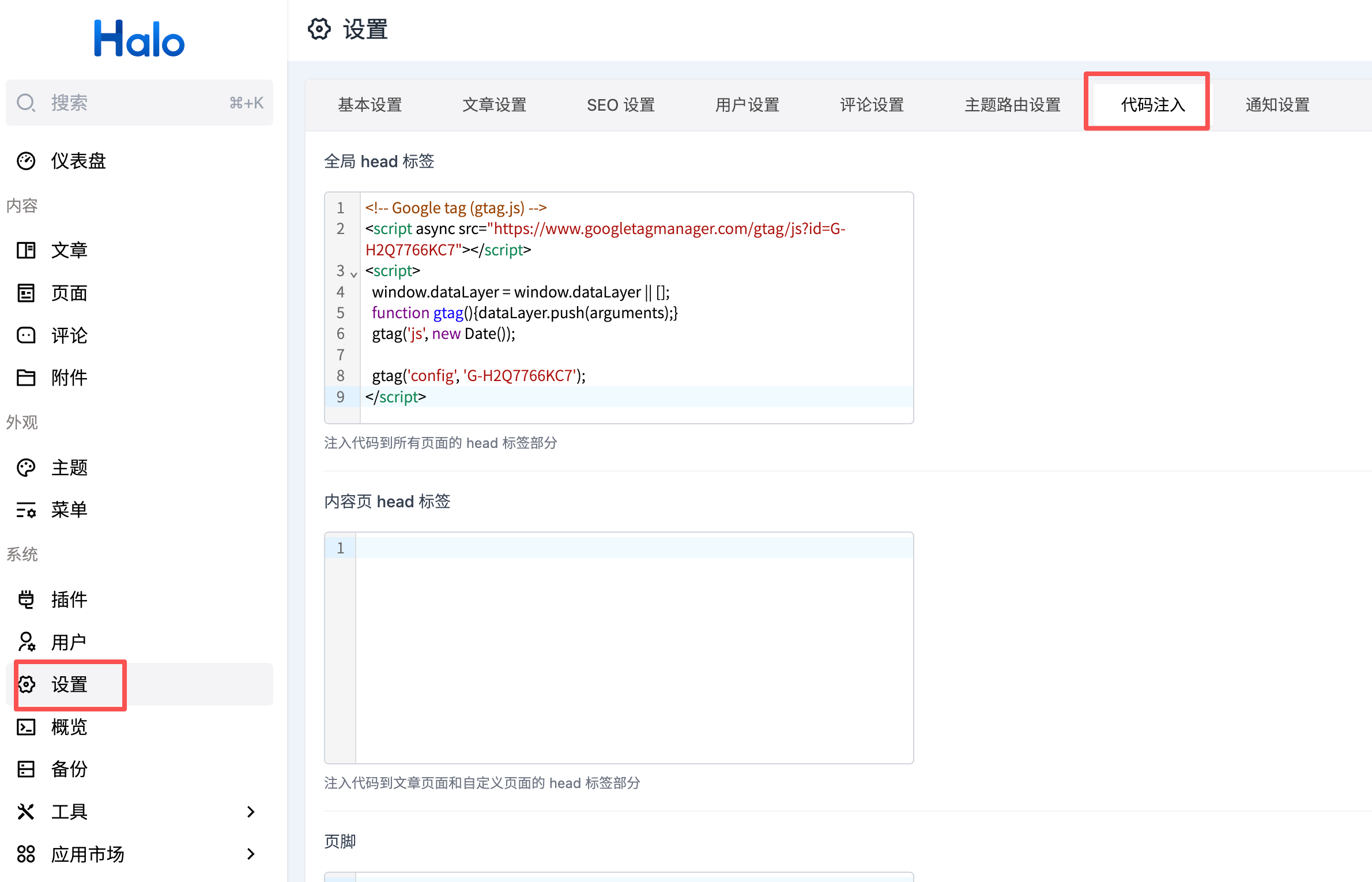
Task: Open the 概览 overview section
Action: pos(26,727)
